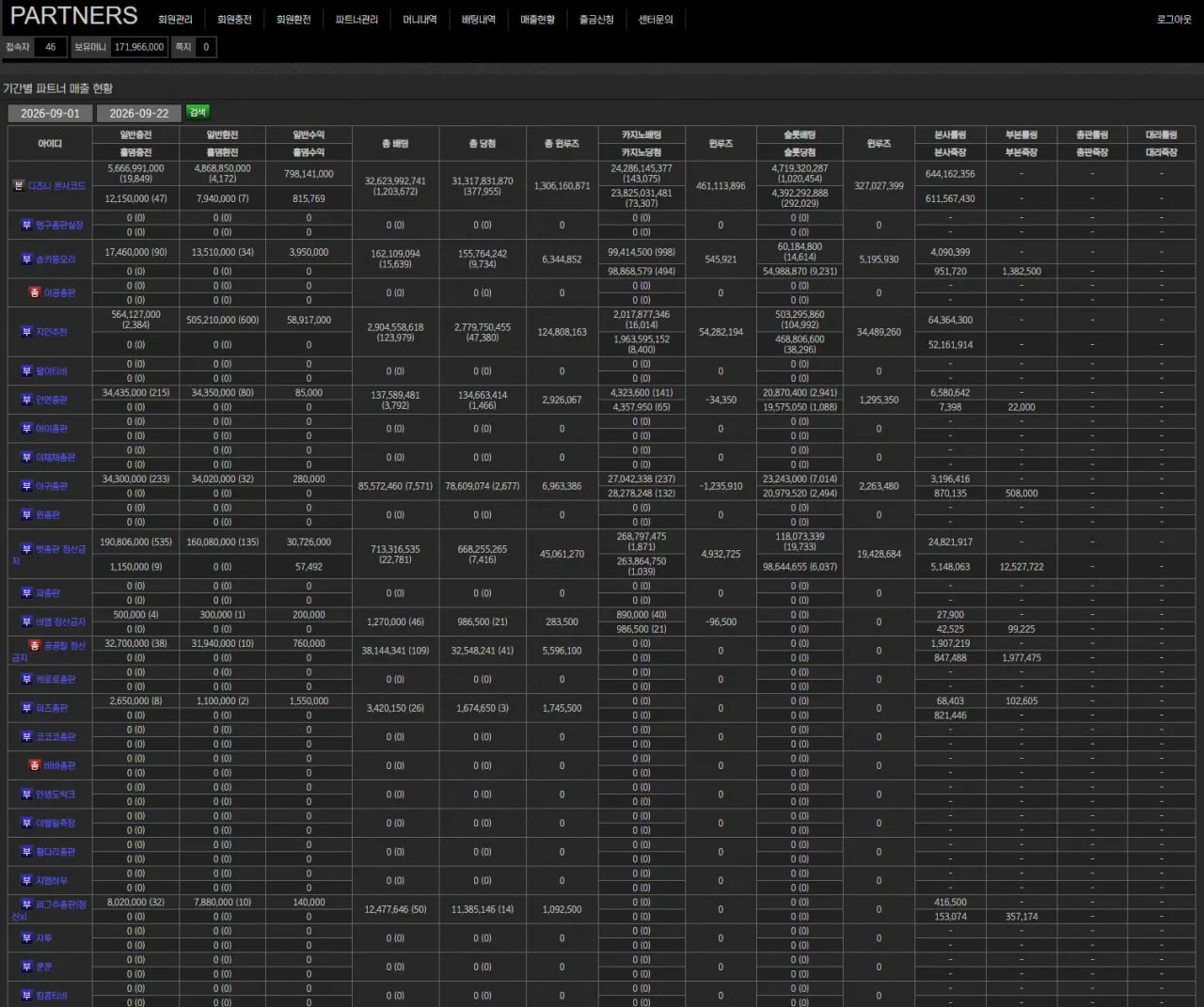Click the 총 배팅 column header
Viewport: 1204px width, 1007px height.
(x=395, y=143)
